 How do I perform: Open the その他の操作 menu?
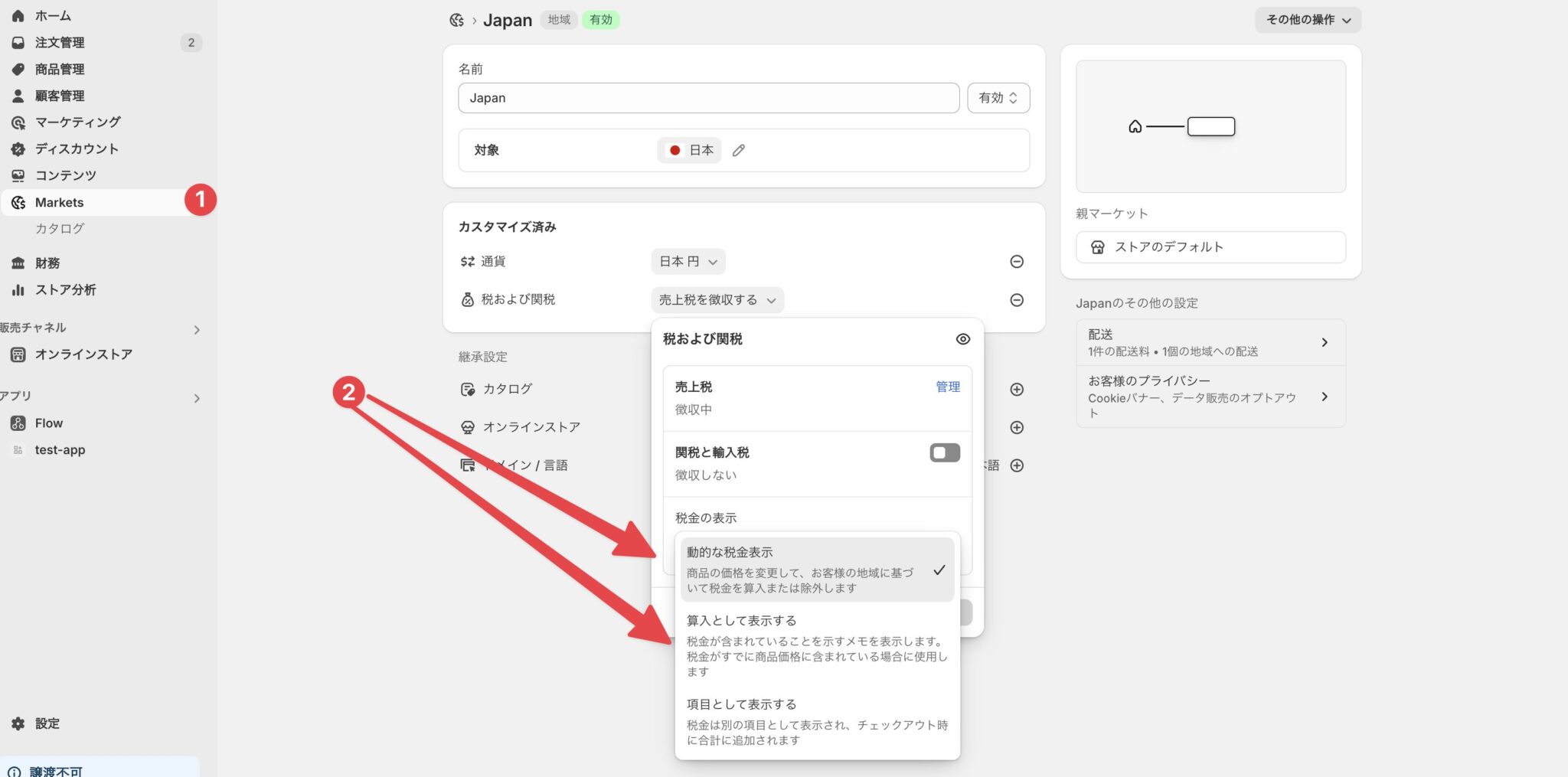[x=1306, y=20]
